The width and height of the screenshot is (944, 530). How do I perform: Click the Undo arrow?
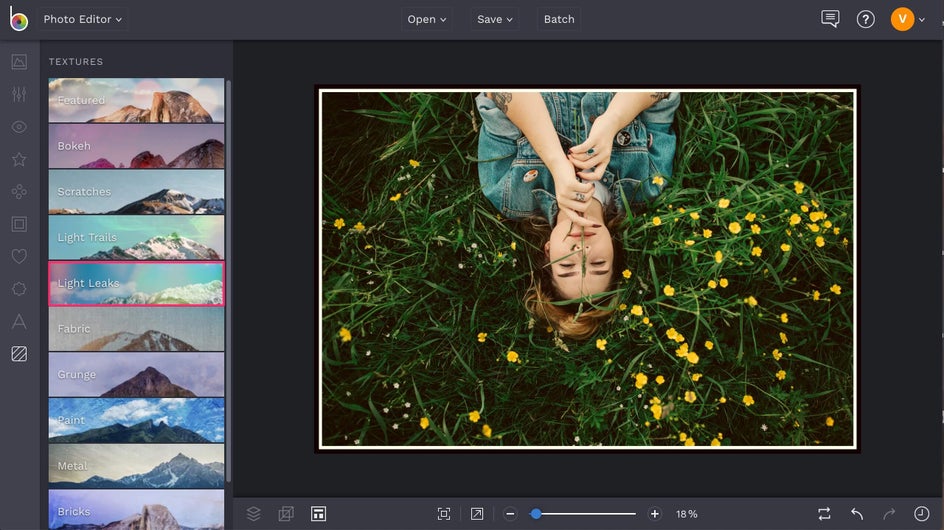click(x=857, y=513)
